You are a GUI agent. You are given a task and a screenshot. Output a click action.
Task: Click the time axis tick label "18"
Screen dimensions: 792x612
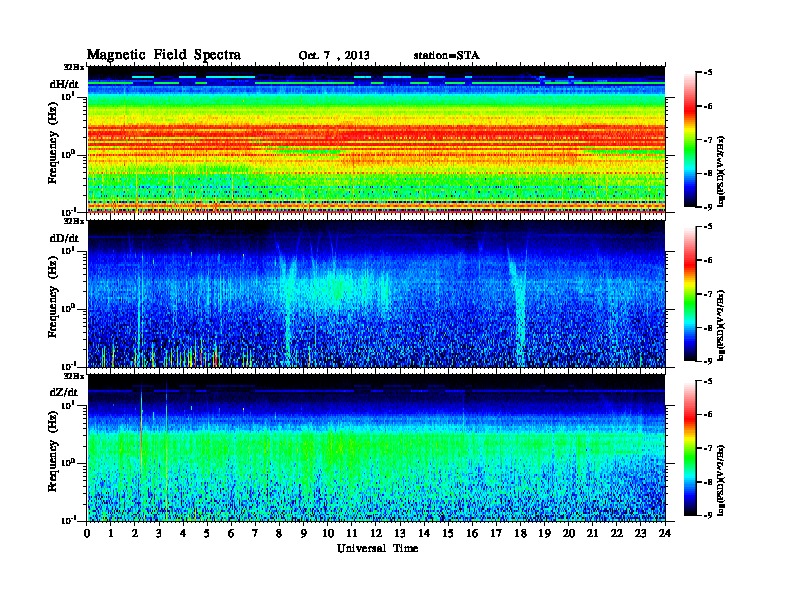click(520, 534)
